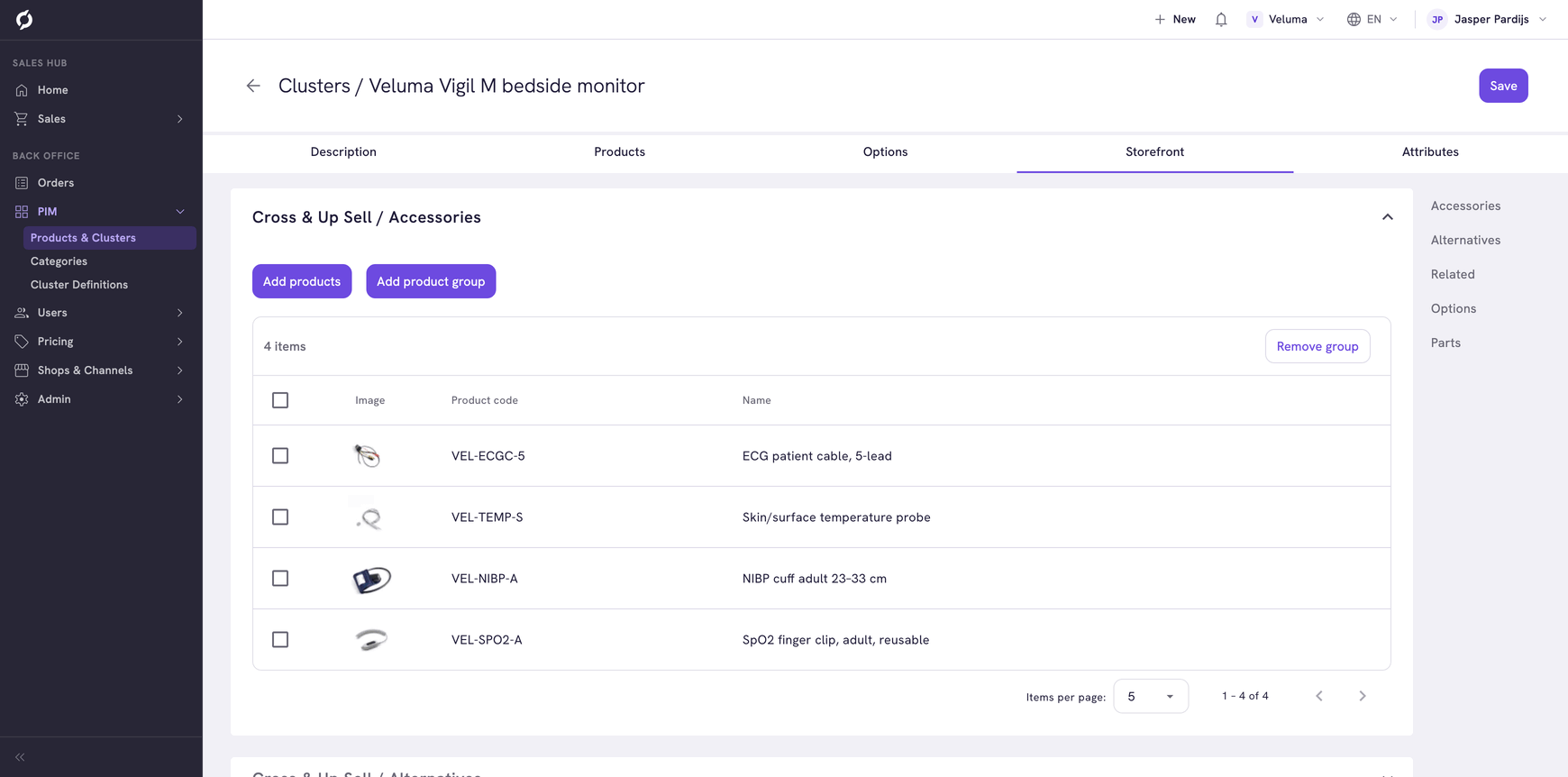Switch to the Products tab
This screenshot has width=1568, height=777.
click(620, 152)
